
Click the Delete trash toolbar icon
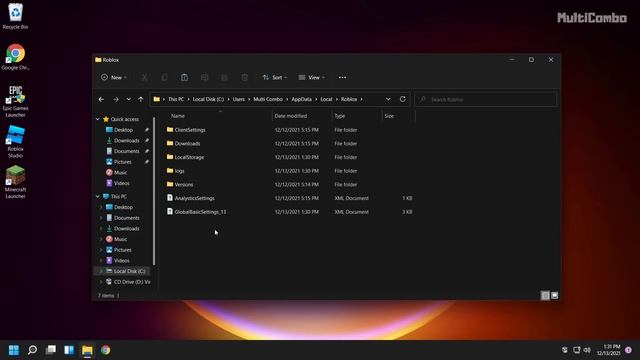tap(244, 78)
